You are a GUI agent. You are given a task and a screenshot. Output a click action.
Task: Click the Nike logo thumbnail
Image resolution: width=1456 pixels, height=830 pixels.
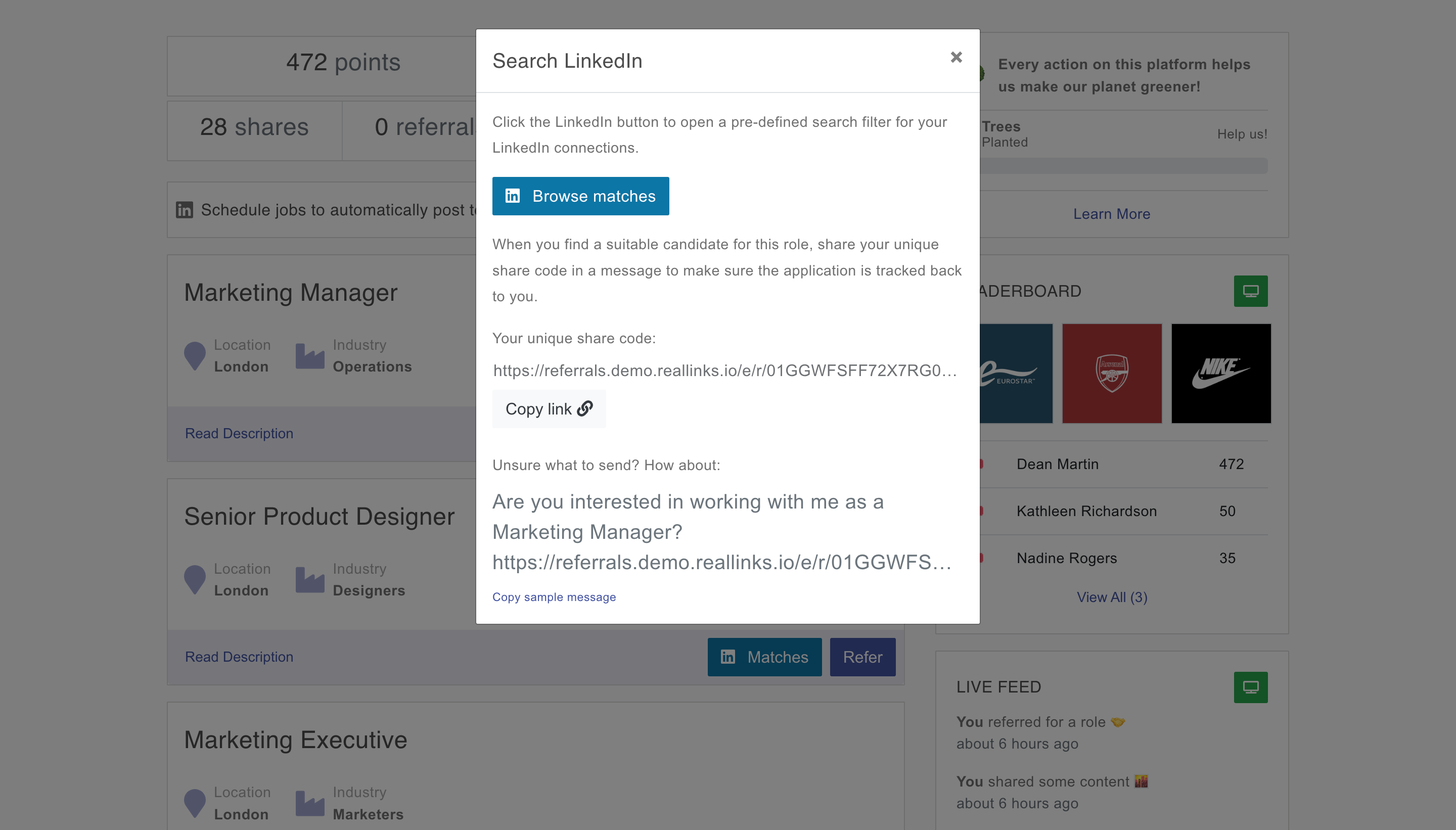tap(1220, 374)
